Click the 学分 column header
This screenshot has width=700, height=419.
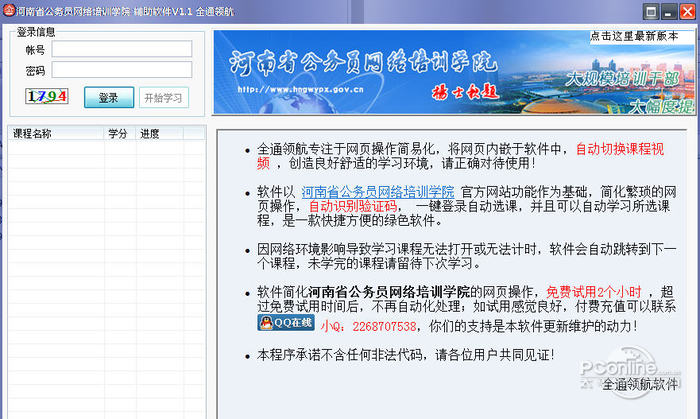click(x=120, y=133)
